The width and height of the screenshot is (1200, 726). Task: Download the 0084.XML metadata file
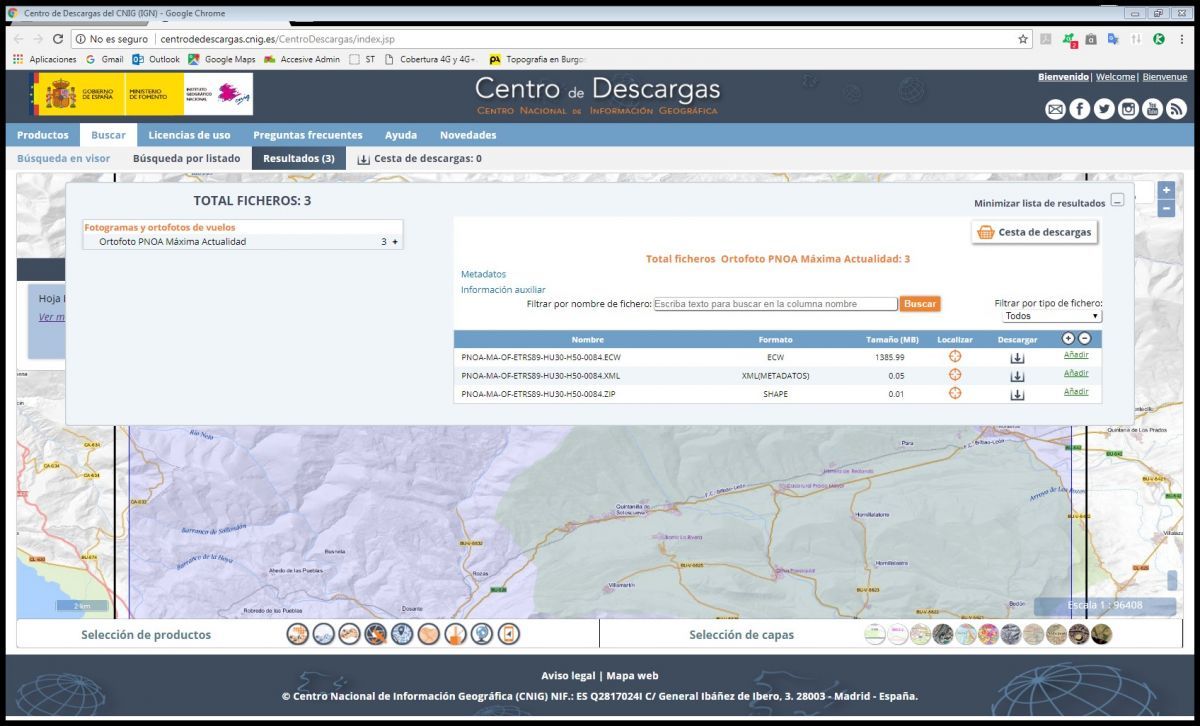coord(1017,376)
